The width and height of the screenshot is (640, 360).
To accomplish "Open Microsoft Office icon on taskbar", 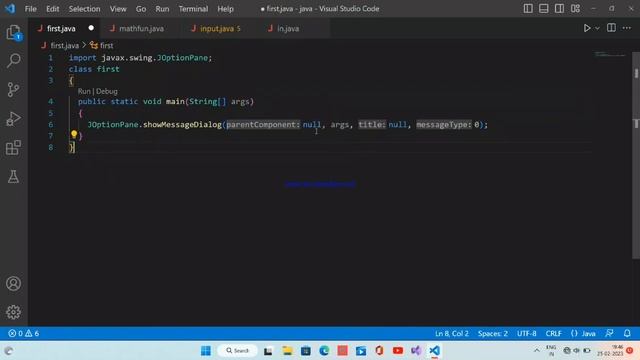I will click(x=379, y=351).
